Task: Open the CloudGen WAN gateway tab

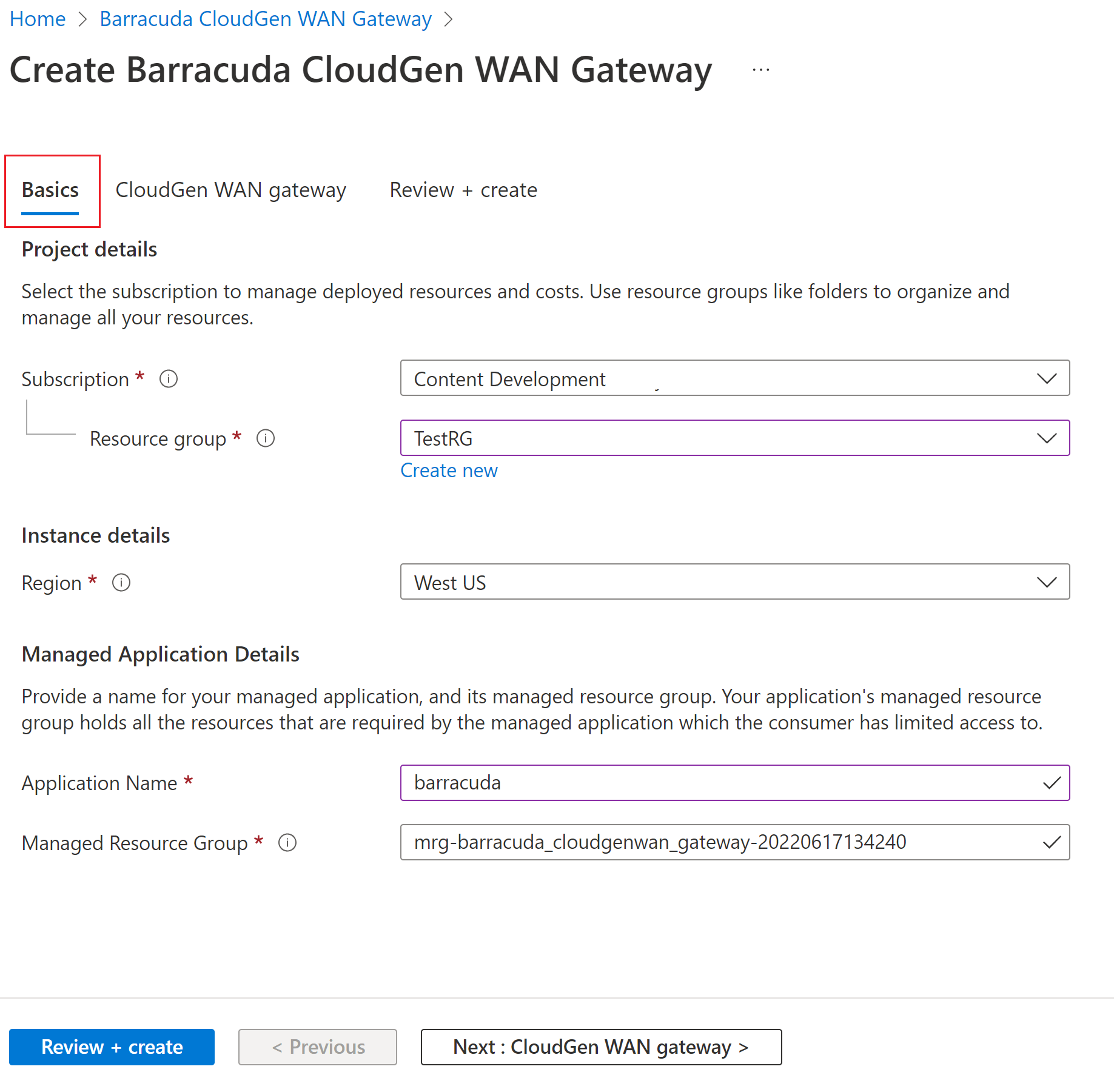Action: tap(230, 190)
